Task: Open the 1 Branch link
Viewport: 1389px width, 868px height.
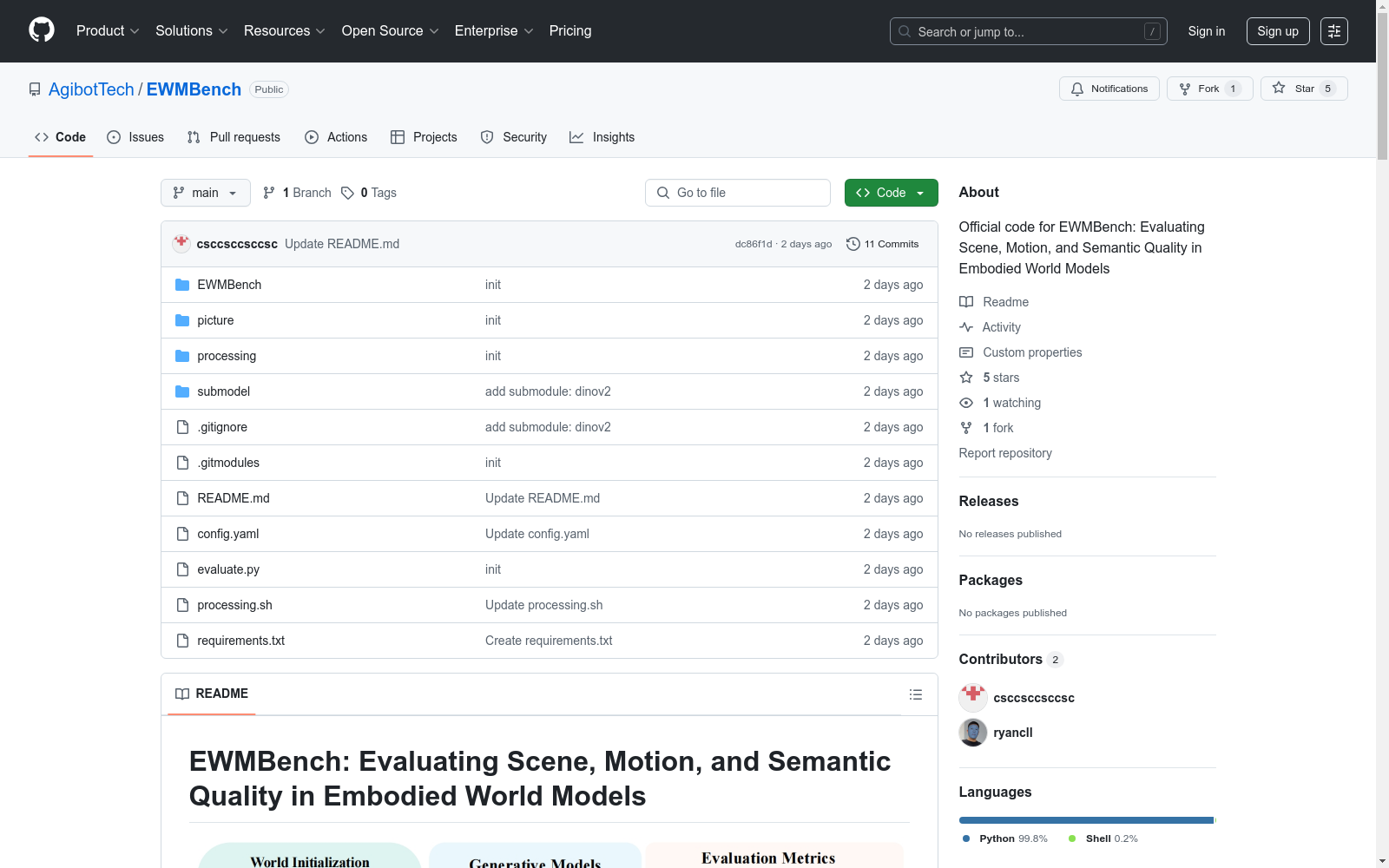Action: [x=298, y=193]
